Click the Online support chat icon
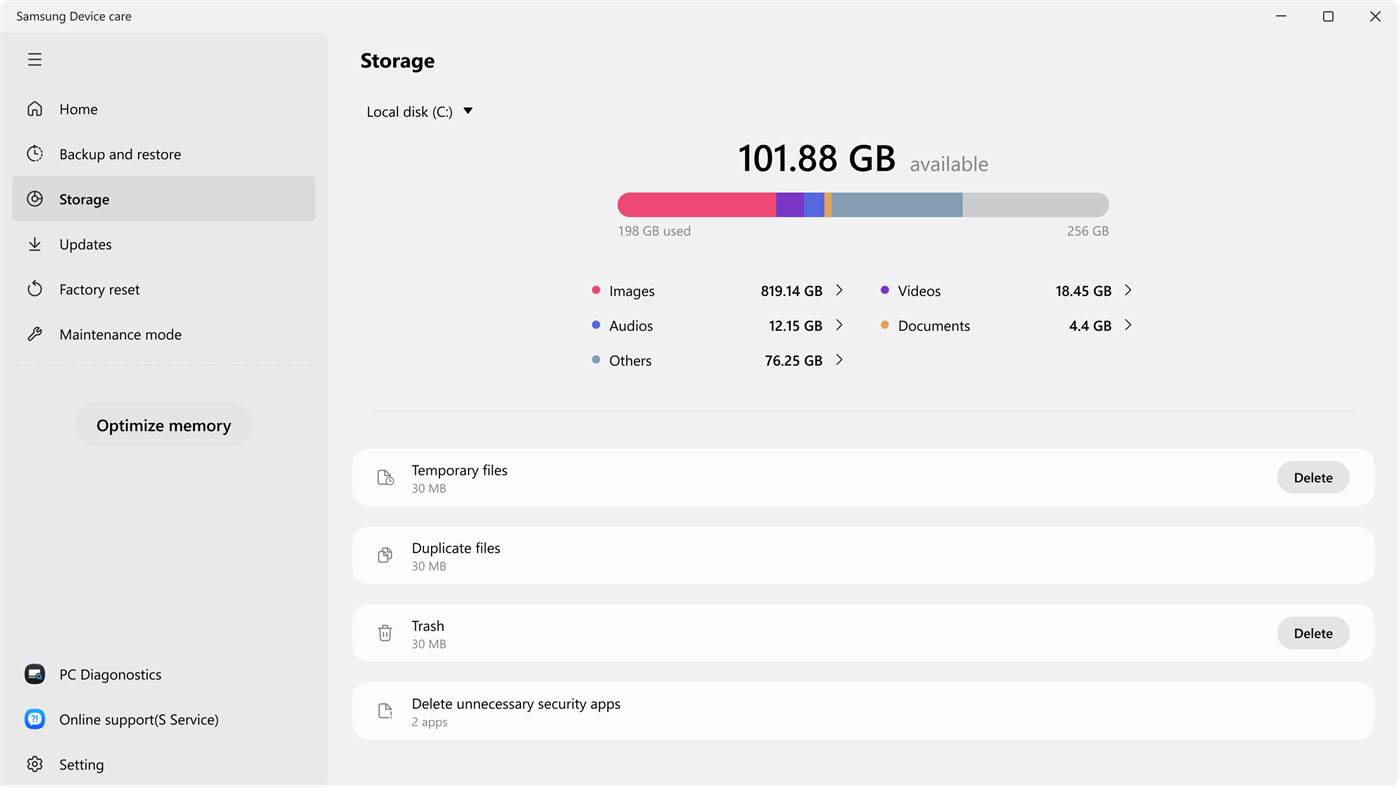 (x=35, y=719)
